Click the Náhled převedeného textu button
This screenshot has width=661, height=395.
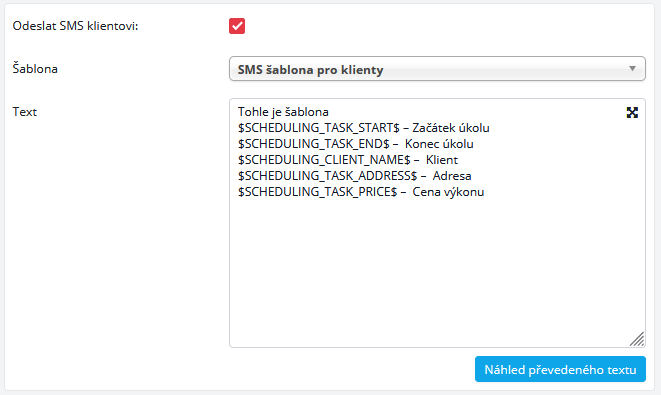[560, 369]
